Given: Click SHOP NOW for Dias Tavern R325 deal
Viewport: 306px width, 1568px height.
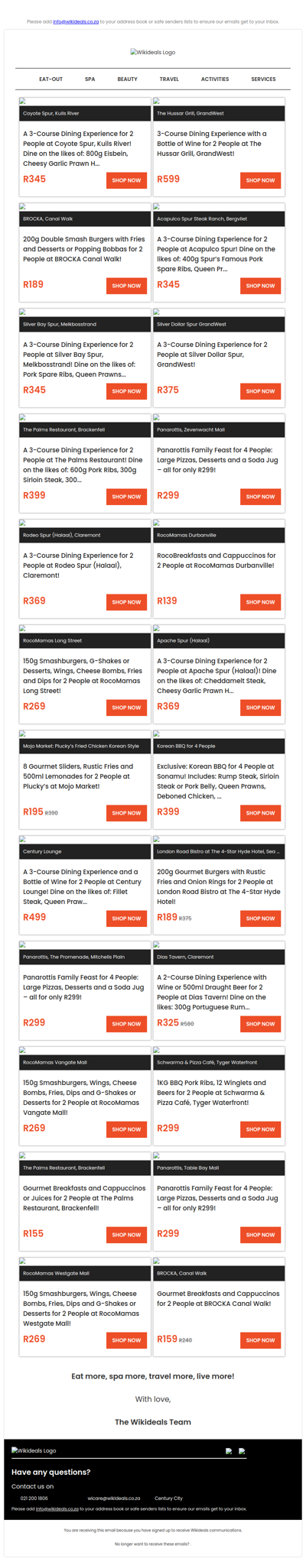Looking at the screenshot, I should pos(261,1024).
